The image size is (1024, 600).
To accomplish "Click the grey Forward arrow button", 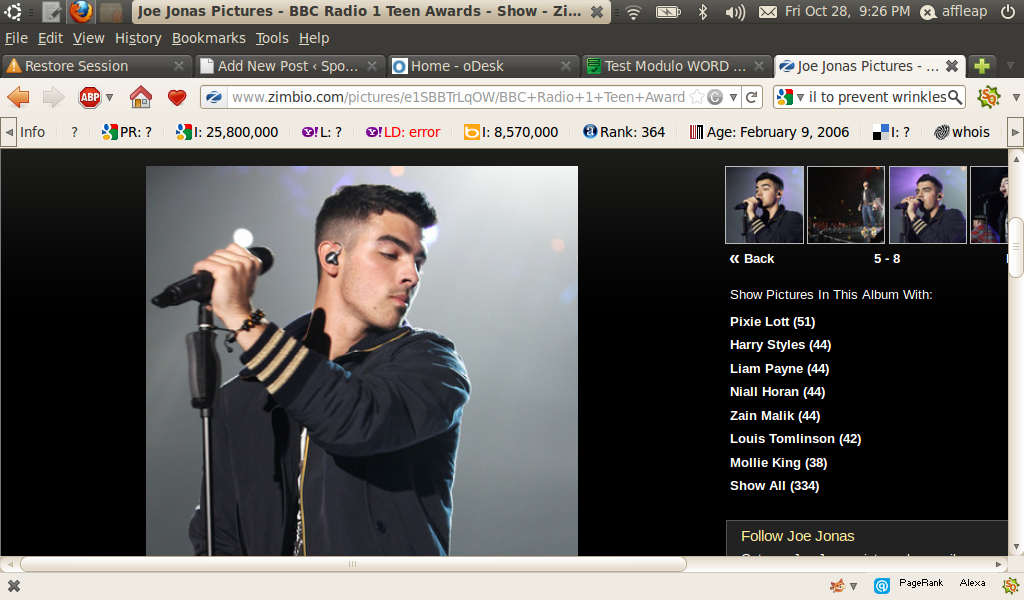I will [53, 97].
